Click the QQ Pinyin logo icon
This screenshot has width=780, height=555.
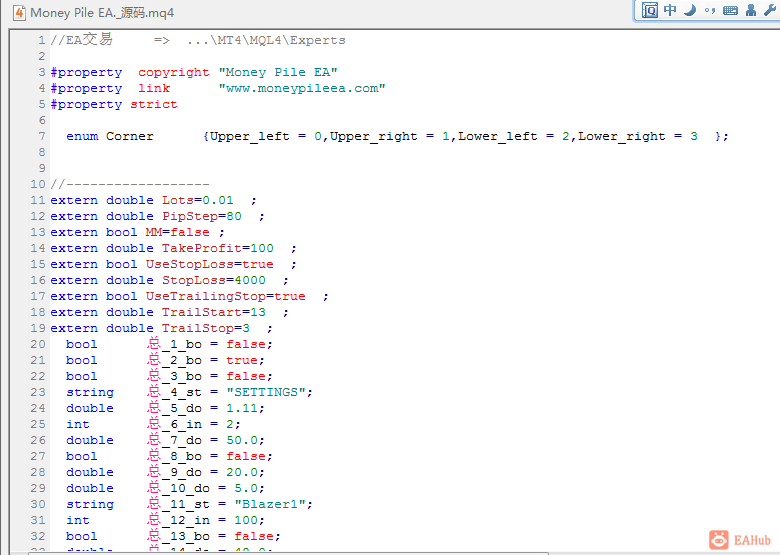click(650, 10)
